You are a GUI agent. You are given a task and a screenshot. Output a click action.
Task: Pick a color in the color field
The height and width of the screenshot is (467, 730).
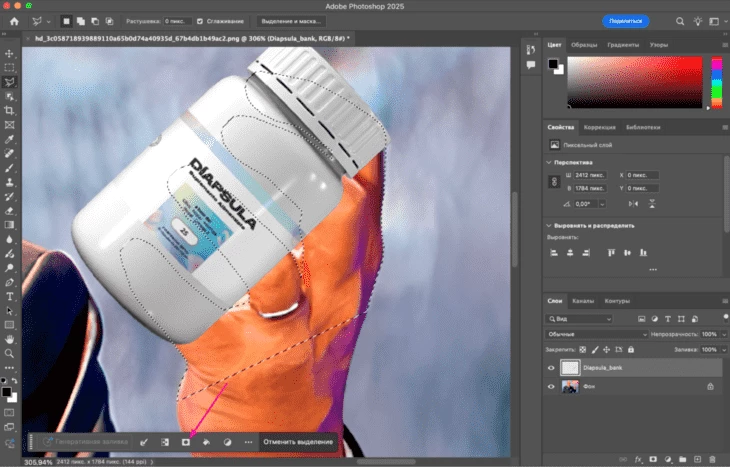coord(635,82)
